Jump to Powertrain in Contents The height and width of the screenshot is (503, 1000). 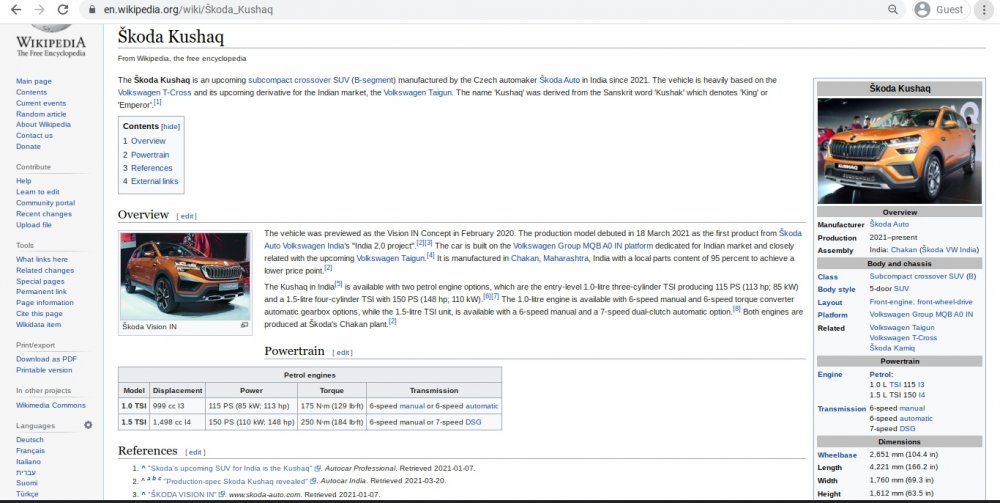pos(150,155)
